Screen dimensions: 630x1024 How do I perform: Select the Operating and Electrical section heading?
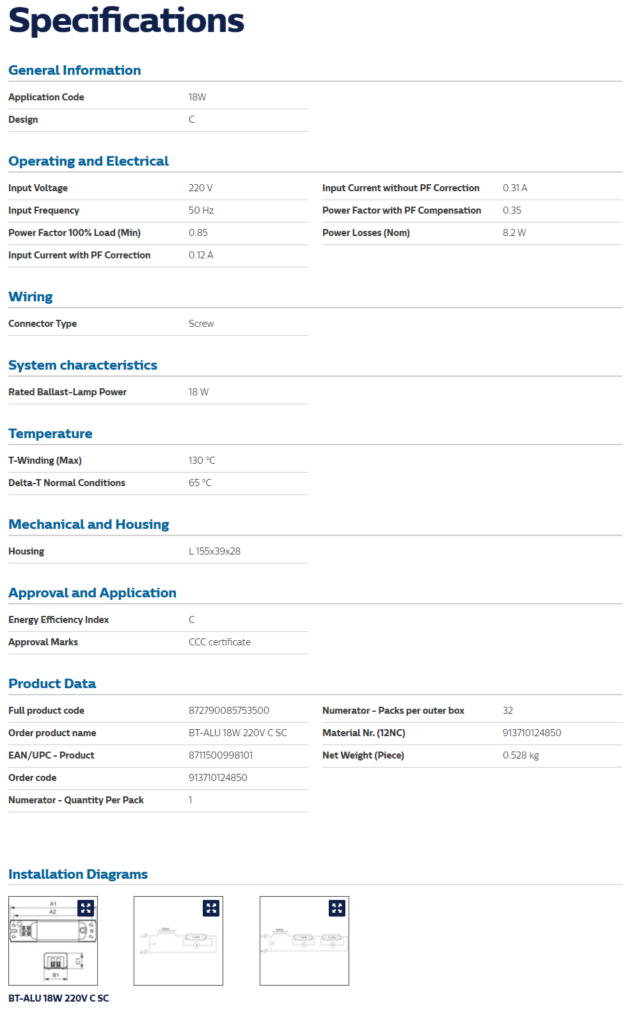[x=88, y=161]
